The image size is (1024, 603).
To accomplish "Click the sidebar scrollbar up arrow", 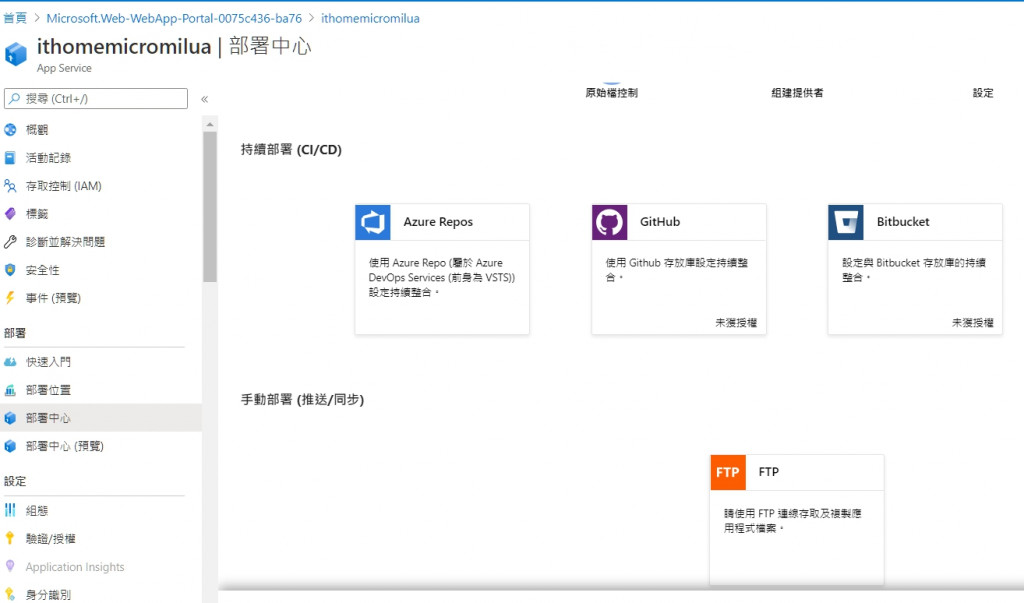I will click(210, 123).
